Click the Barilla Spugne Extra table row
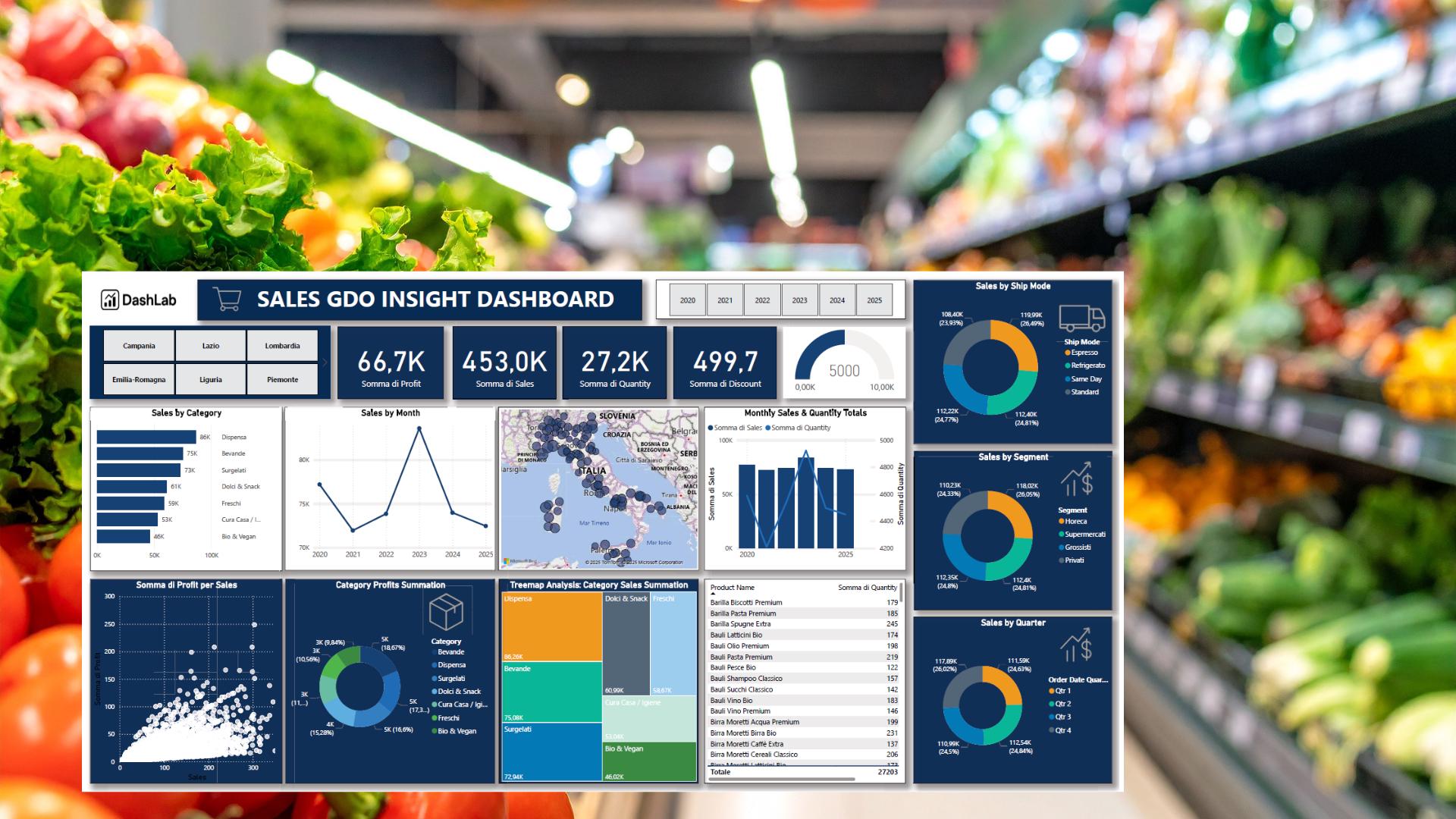Screen dimensions: 1456x819 coord(804,624)
